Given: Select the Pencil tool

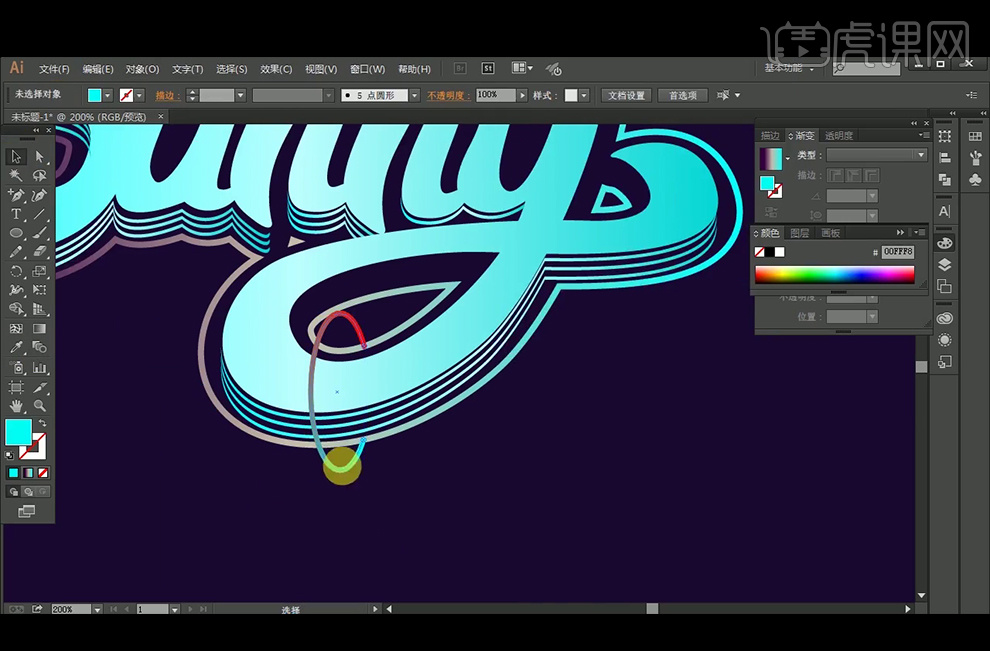Looking at the screenshot, I should click(x=16, y=252).
